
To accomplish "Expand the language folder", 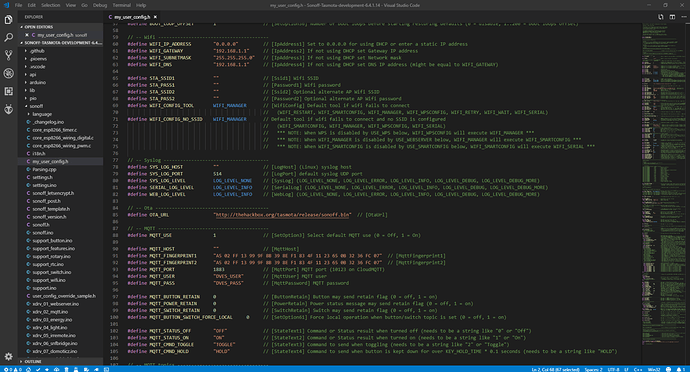I will [42, 114].
